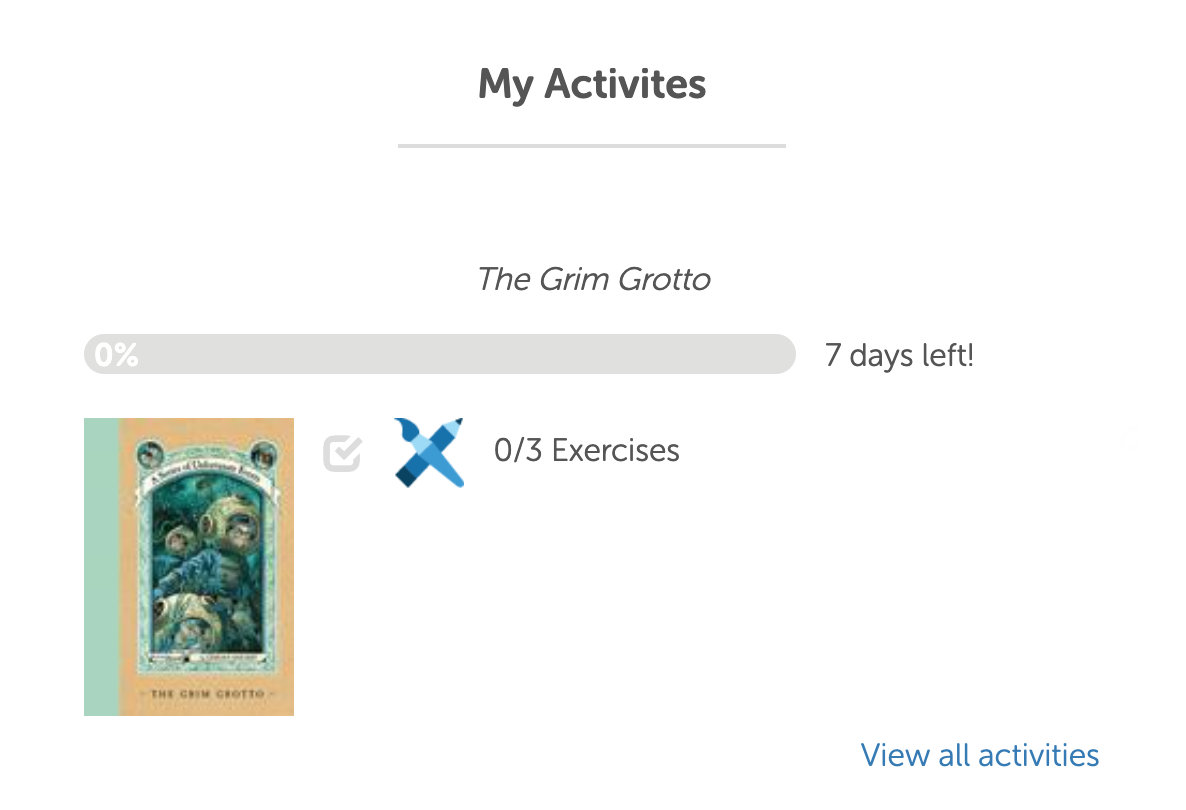Click the word Exercises next to the icon
1186x810 pixels.
tap(615, 451)
